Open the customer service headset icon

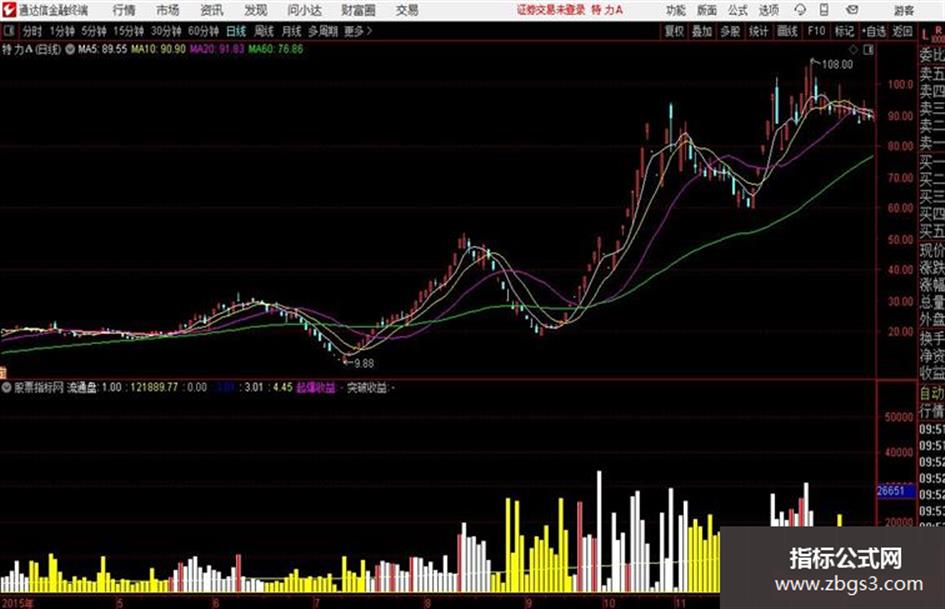click(800, 10)
